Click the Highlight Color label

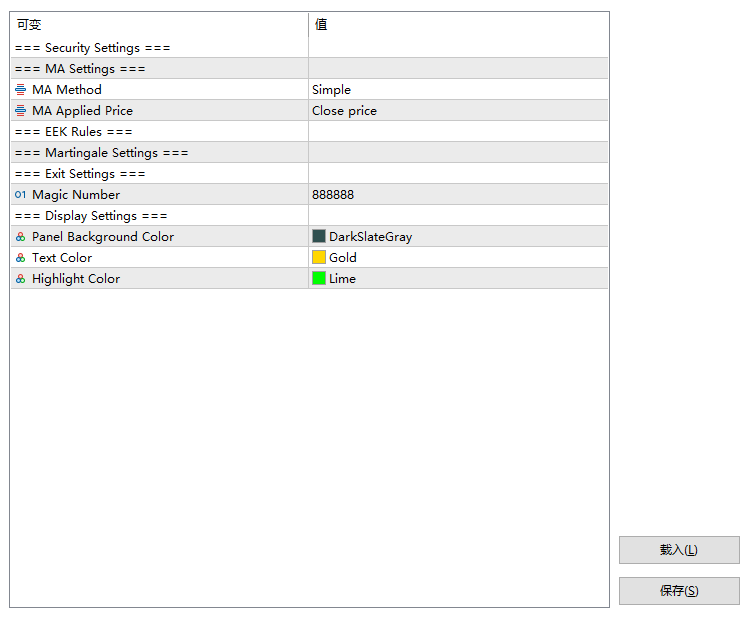click(75, 279)
